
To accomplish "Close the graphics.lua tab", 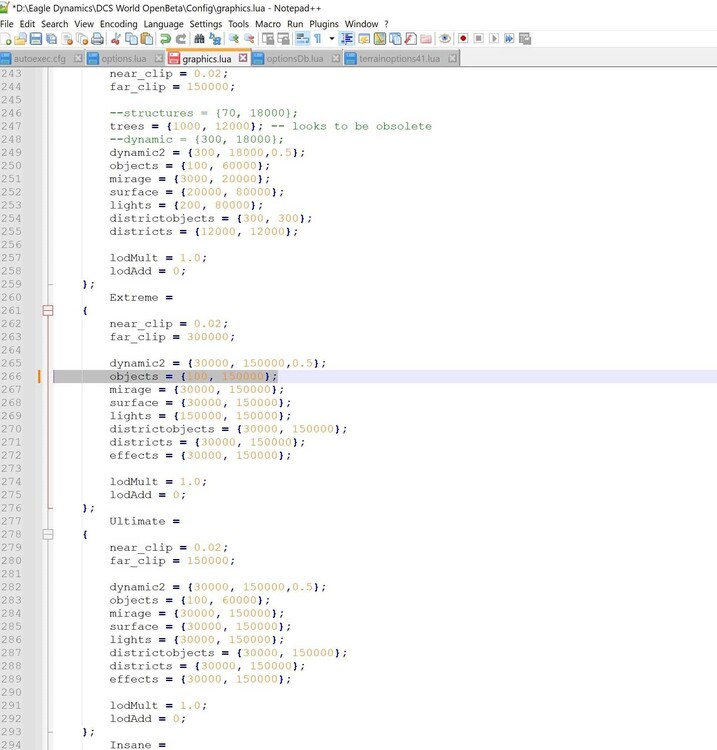I will point(243,59).
